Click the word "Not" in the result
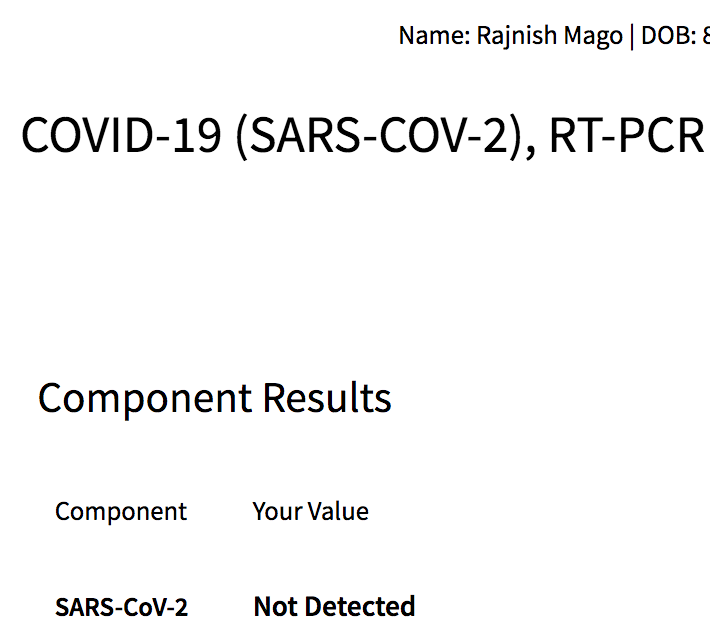The image size is (710, 634). (x=277, y=606)
